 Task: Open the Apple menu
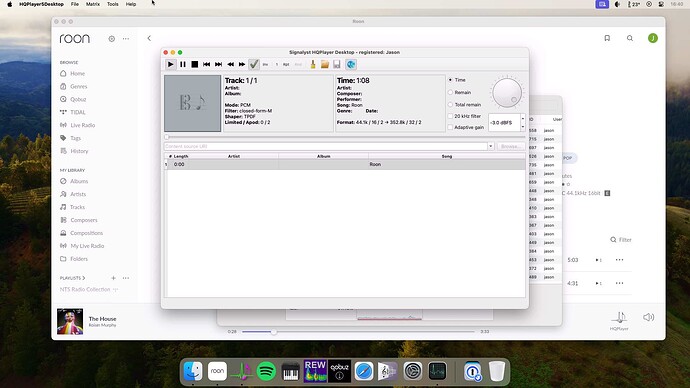(10, 4)
